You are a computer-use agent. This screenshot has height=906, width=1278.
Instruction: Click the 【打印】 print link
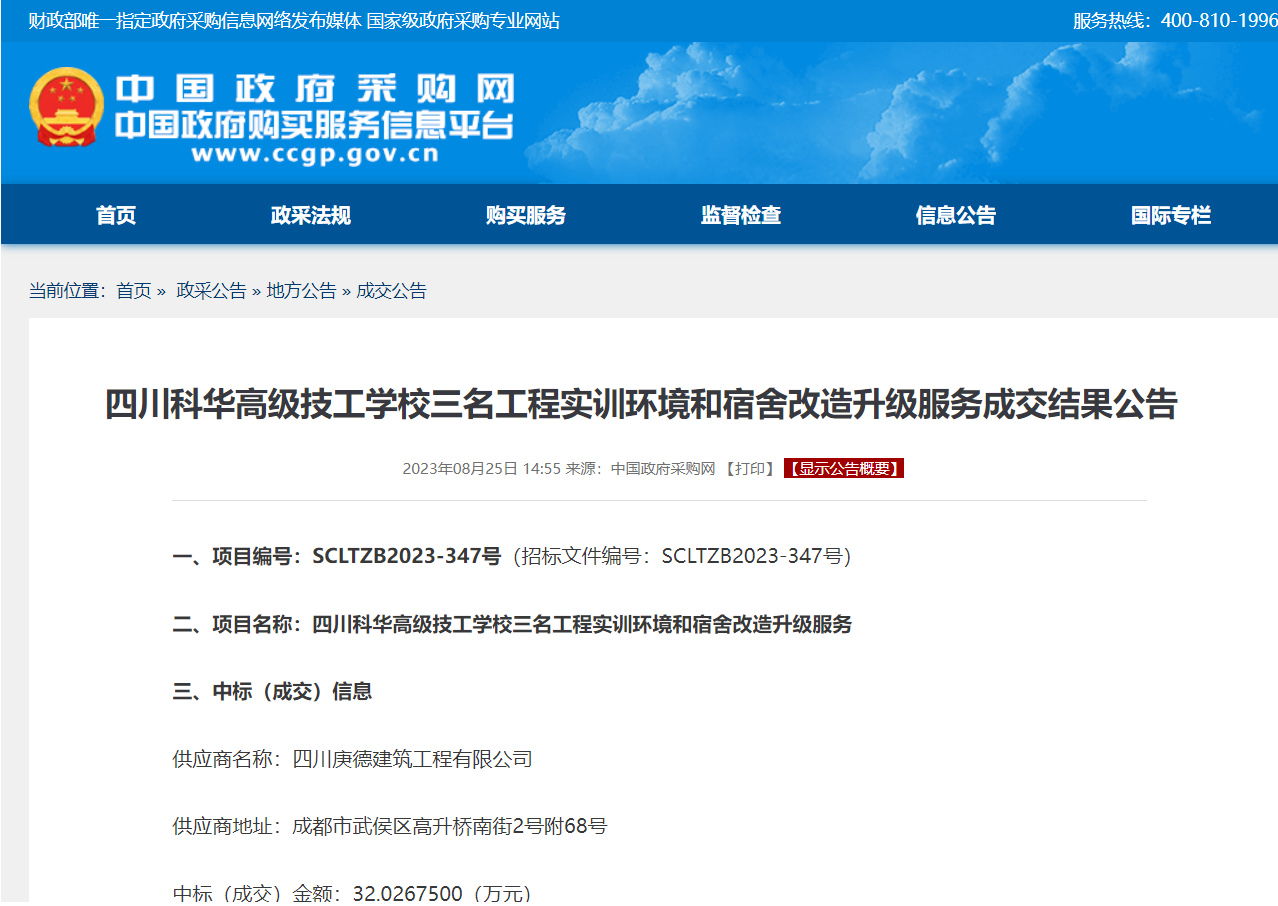coord(750,468)
